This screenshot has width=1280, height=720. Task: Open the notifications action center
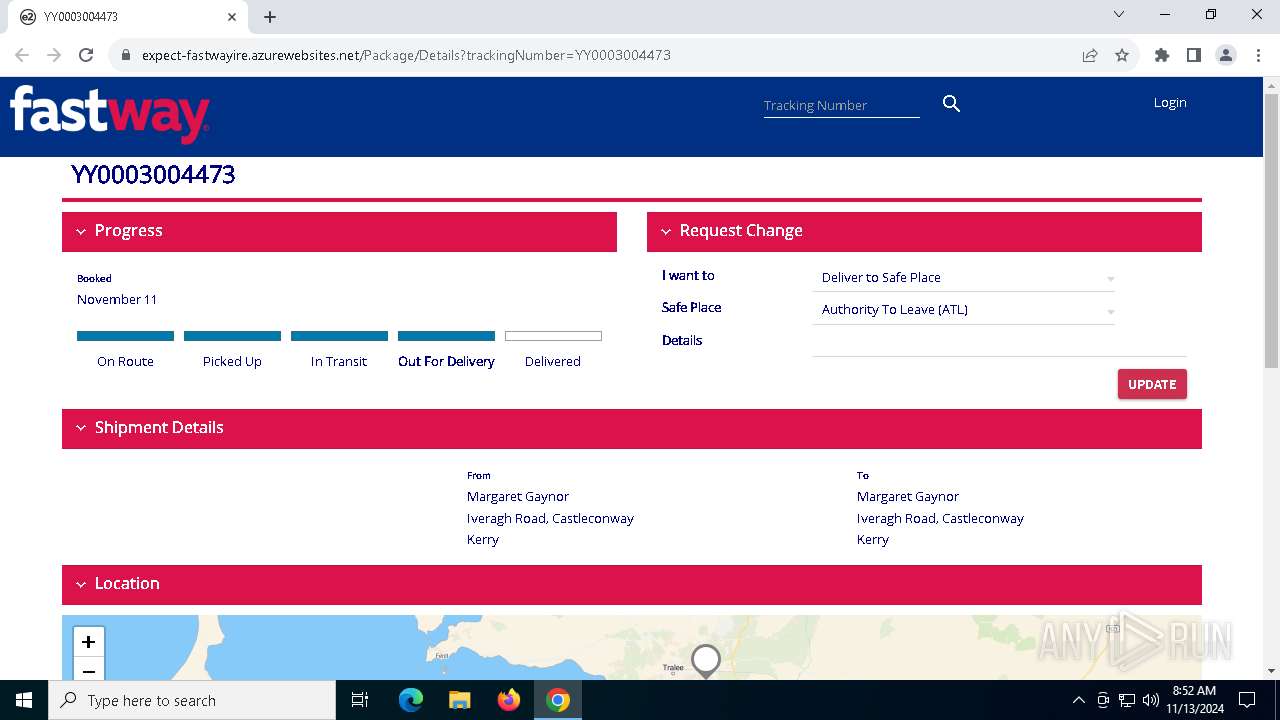coord(1247,700)
